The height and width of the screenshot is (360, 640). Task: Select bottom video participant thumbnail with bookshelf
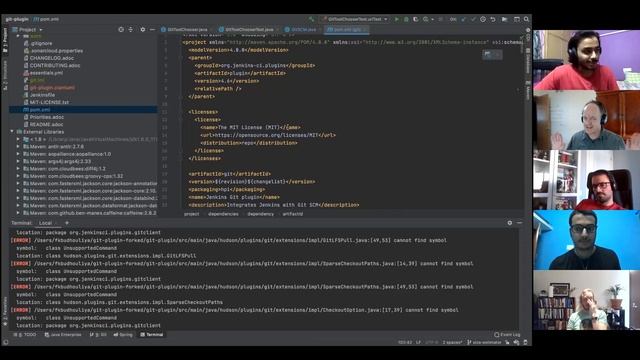click(586, 300)
